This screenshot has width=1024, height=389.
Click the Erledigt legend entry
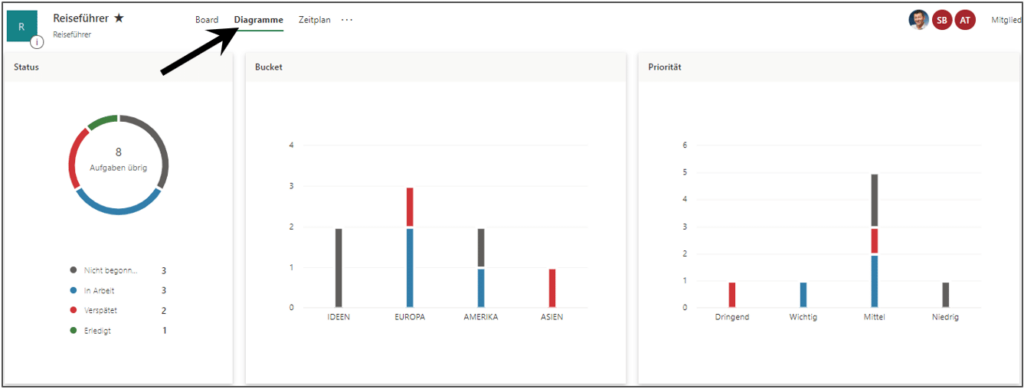pyautogui.click(x=118, y=331)
